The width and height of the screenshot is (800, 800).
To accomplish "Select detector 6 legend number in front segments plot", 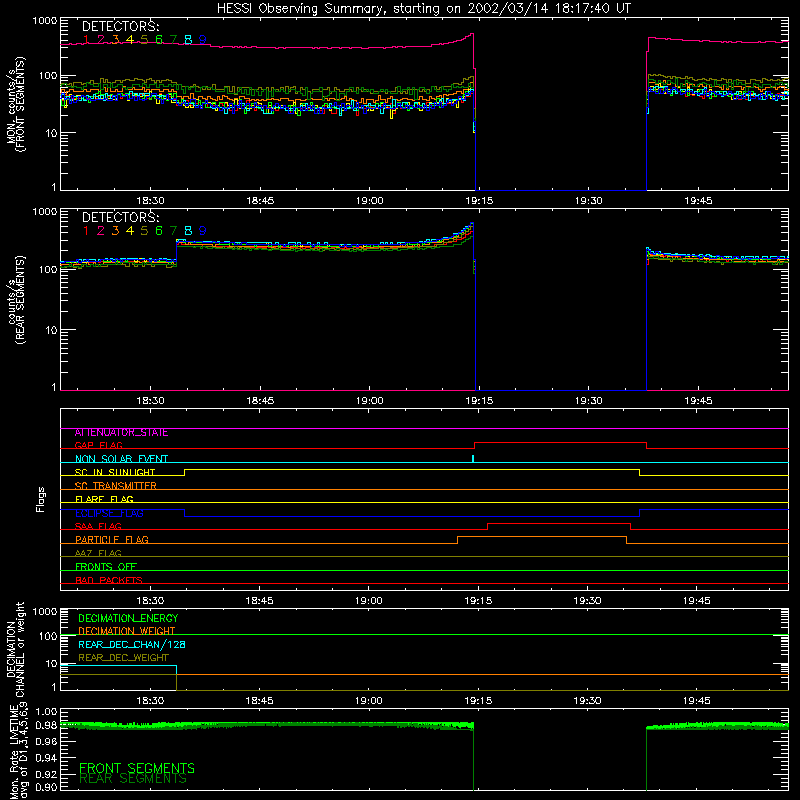I will [x=159, y=39].
